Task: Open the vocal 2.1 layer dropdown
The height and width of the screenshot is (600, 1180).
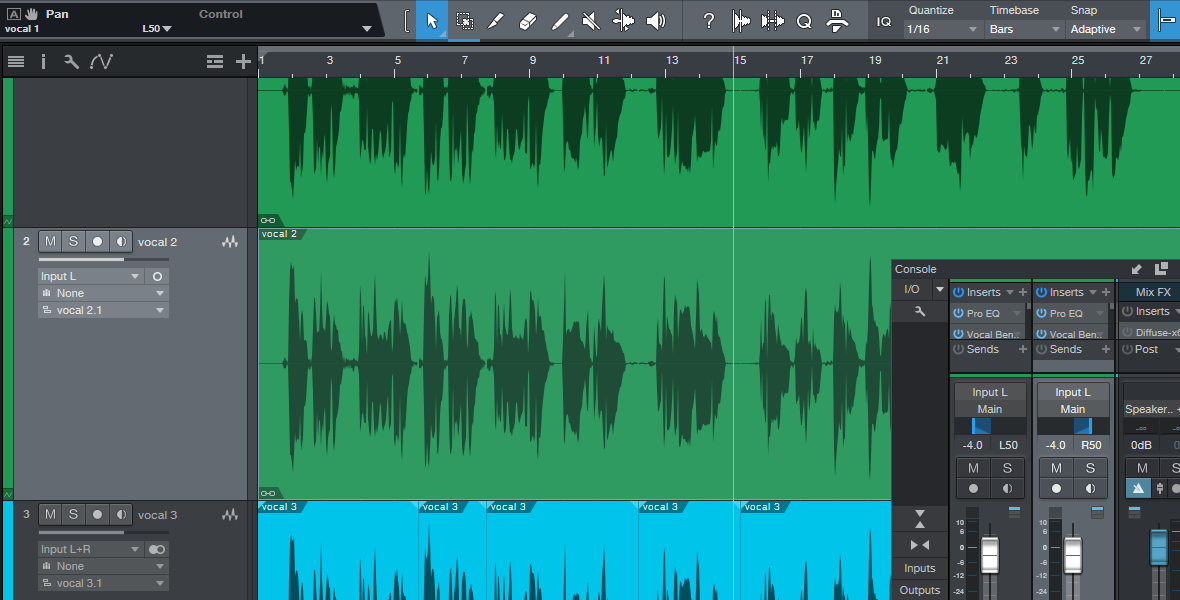Action: pos(103,310)
